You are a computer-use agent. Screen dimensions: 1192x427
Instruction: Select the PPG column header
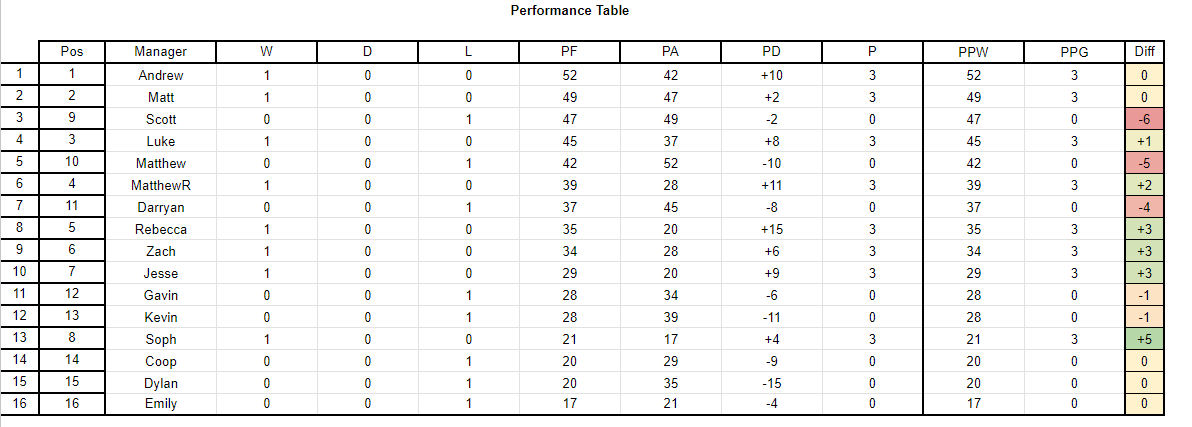[1074, 52]
